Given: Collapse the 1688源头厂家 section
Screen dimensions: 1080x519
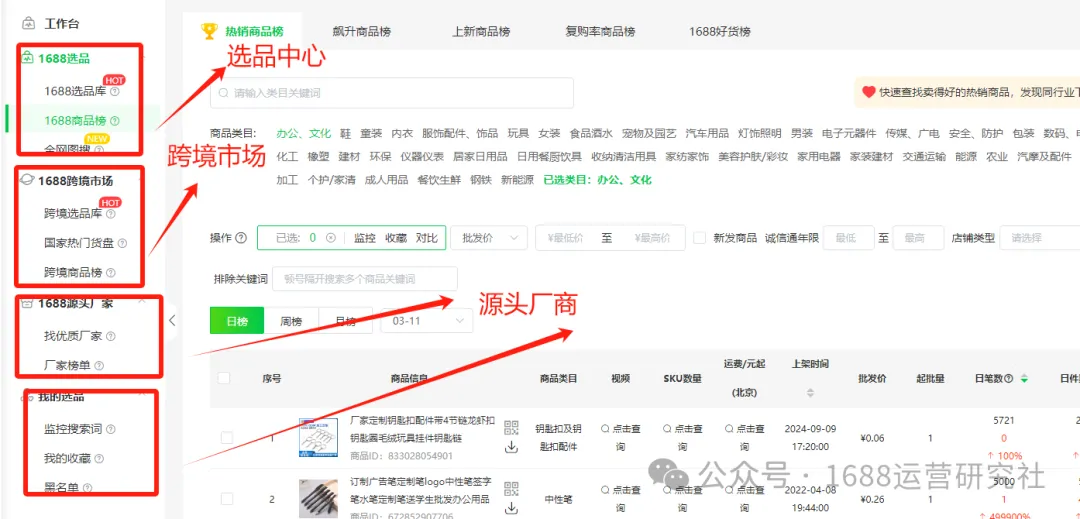Looking at the screenshot, I should click(142, 303).
